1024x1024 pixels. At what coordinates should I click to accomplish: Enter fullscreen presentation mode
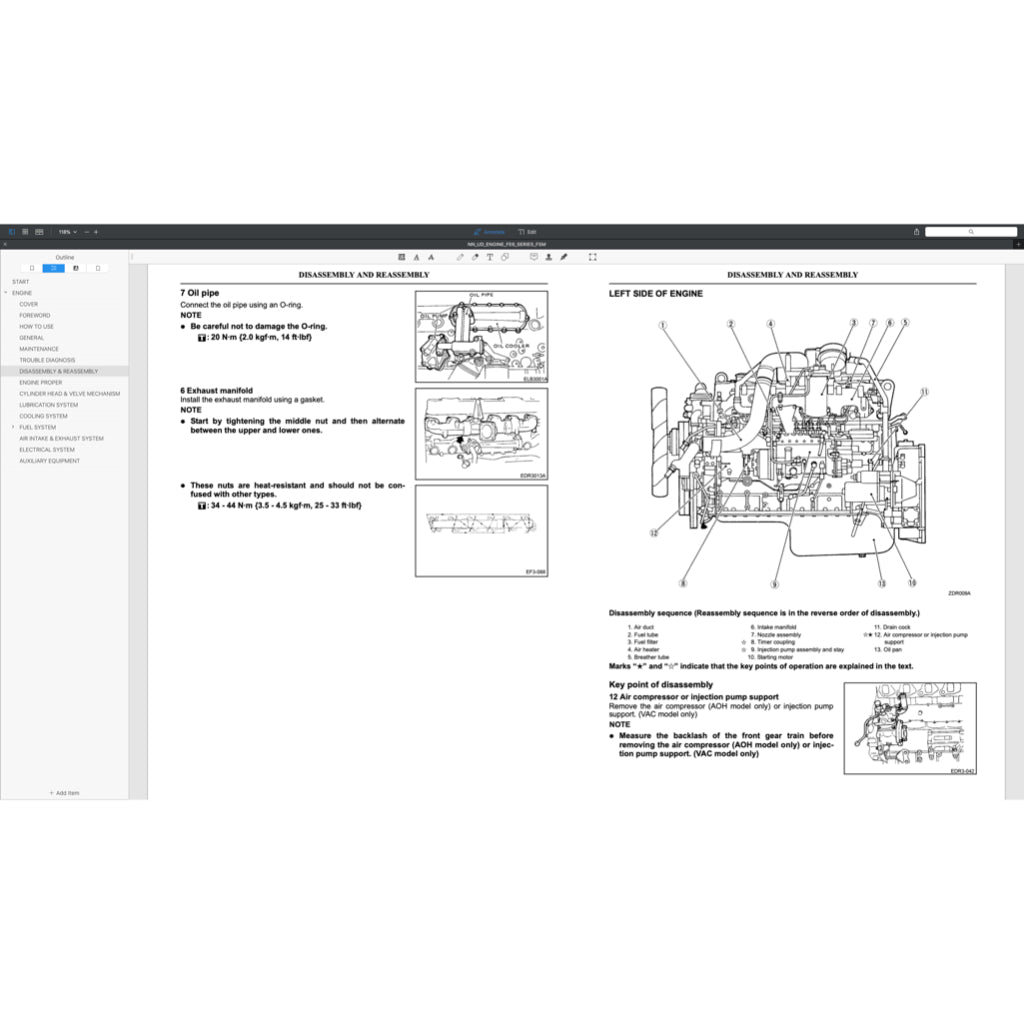pyautogui.click(x=592, y=257)
